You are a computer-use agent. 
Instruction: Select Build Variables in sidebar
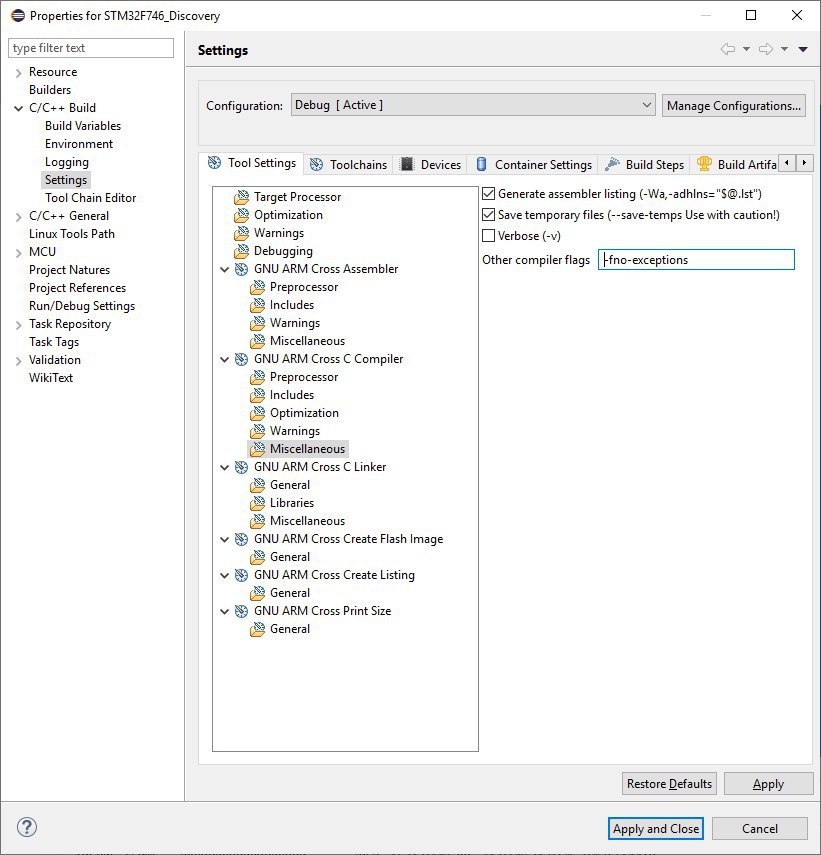click(83, 126)
